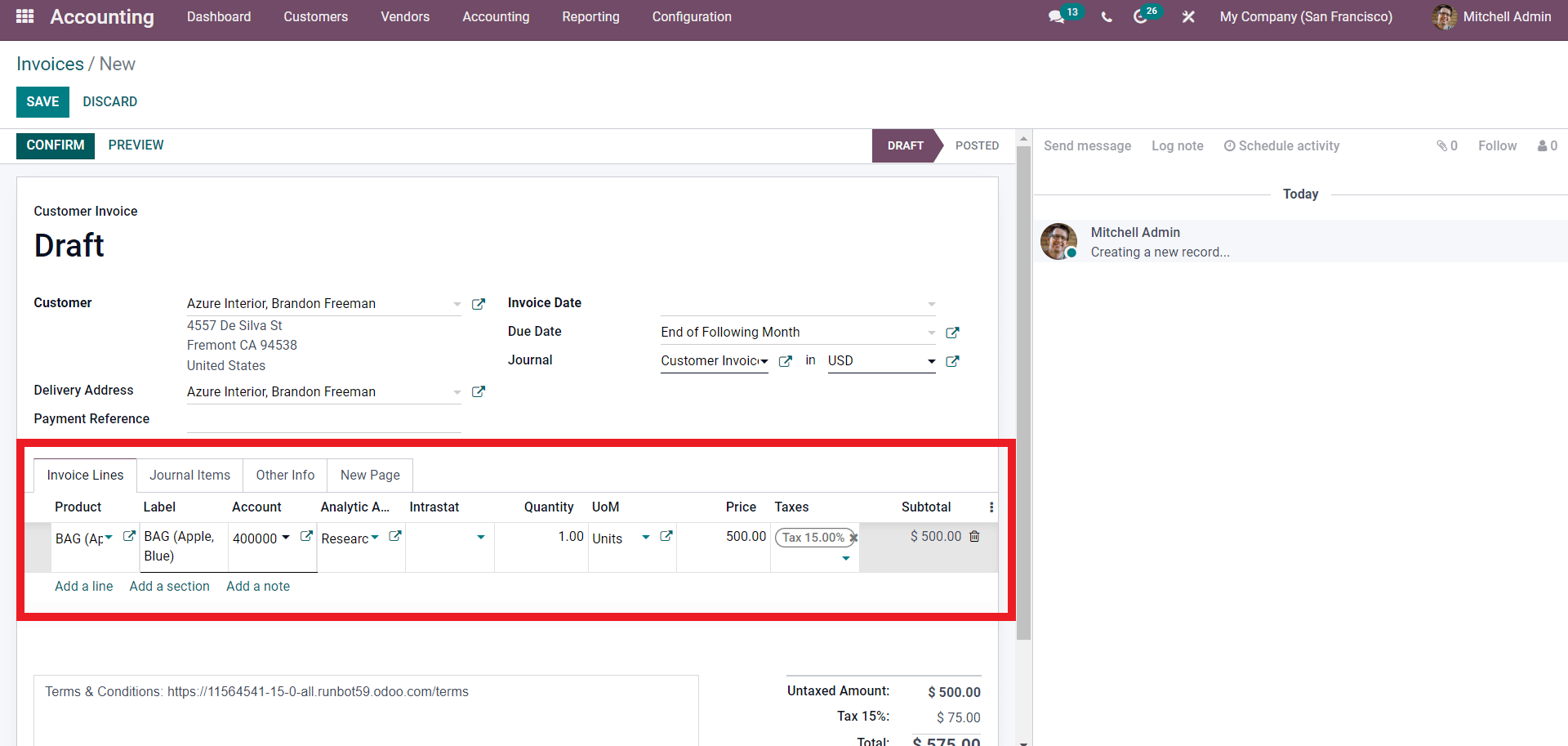Click the Payment Reference input field
The height and width of the screenshot is (746, 1568).
[324, 419]
